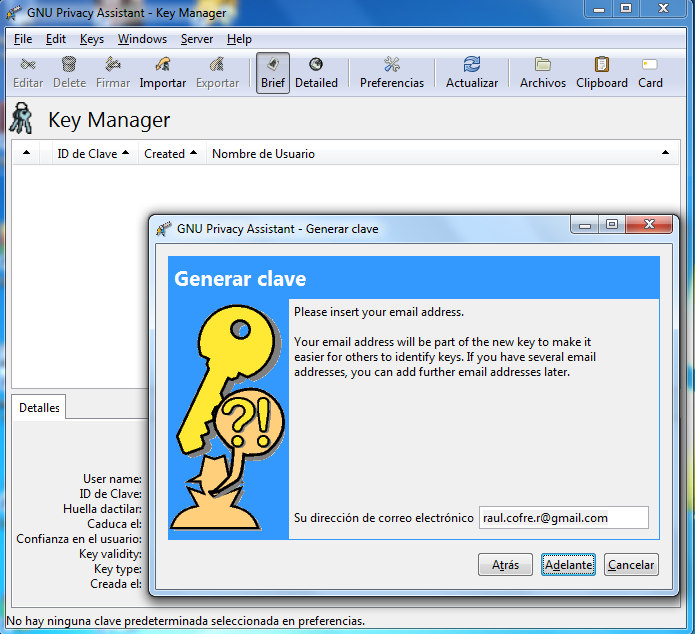
Task: Click the 'Key type:' label
Action: pyautogui.click(x=118, y=569)
